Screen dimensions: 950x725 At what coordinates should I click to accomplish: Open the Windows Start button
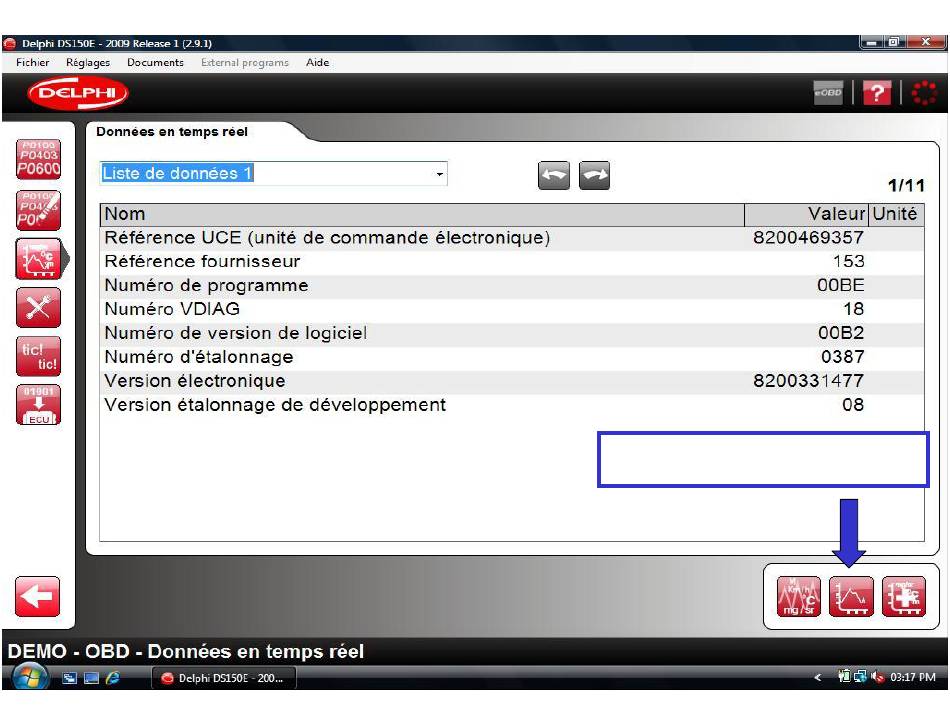[29, 677]
